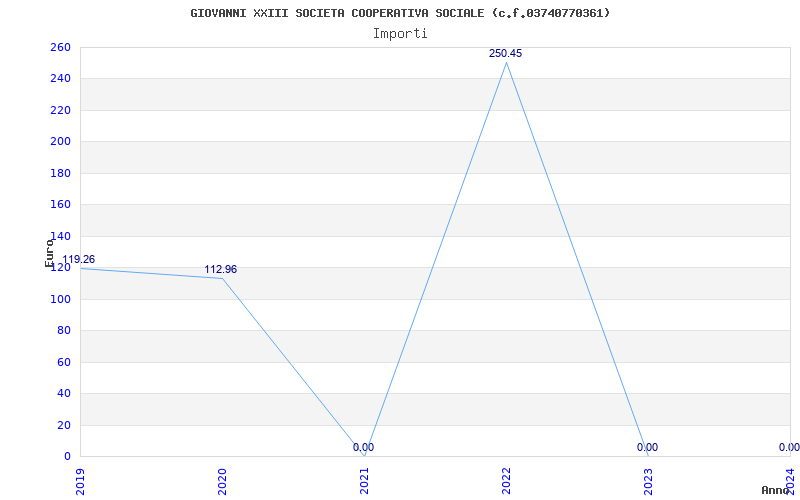Click the 160 y-axis tick label

(60, 205)
